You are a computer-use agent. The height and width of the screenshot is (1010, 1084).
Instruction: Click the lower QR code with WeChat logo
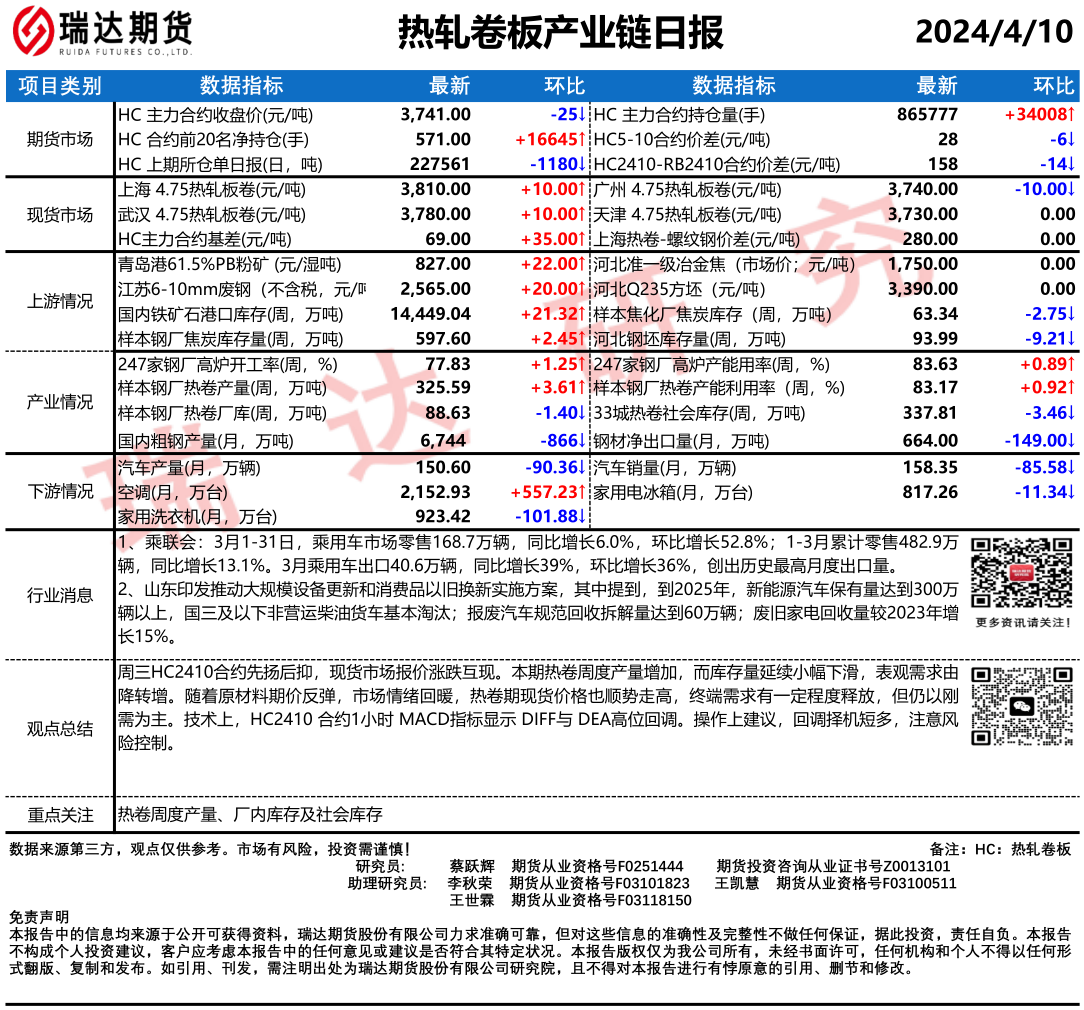click(1021, 706)
